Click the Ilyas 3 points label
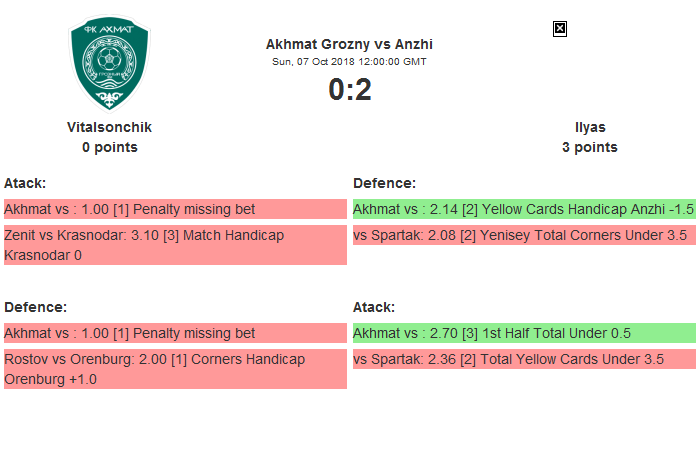Screen dimensions: 700x460 (590, 147)
